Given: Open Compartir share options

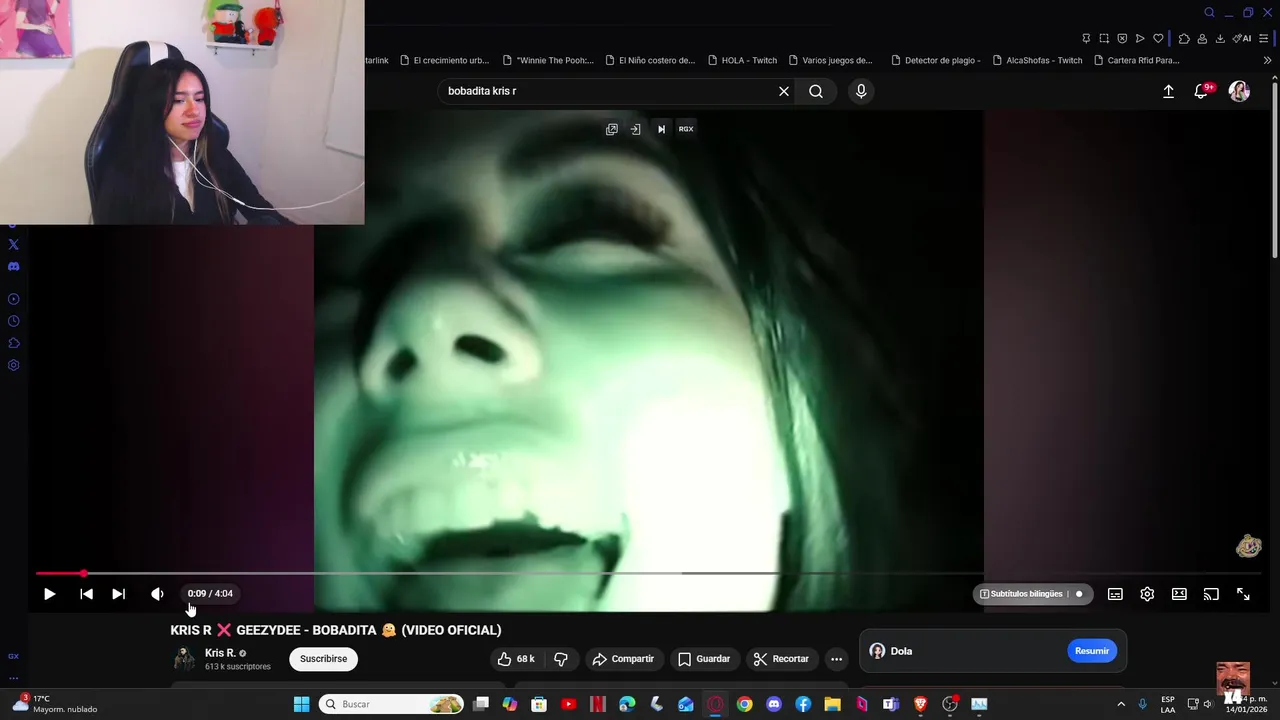Looking at the screenshot, I should (x=623, y=659).
